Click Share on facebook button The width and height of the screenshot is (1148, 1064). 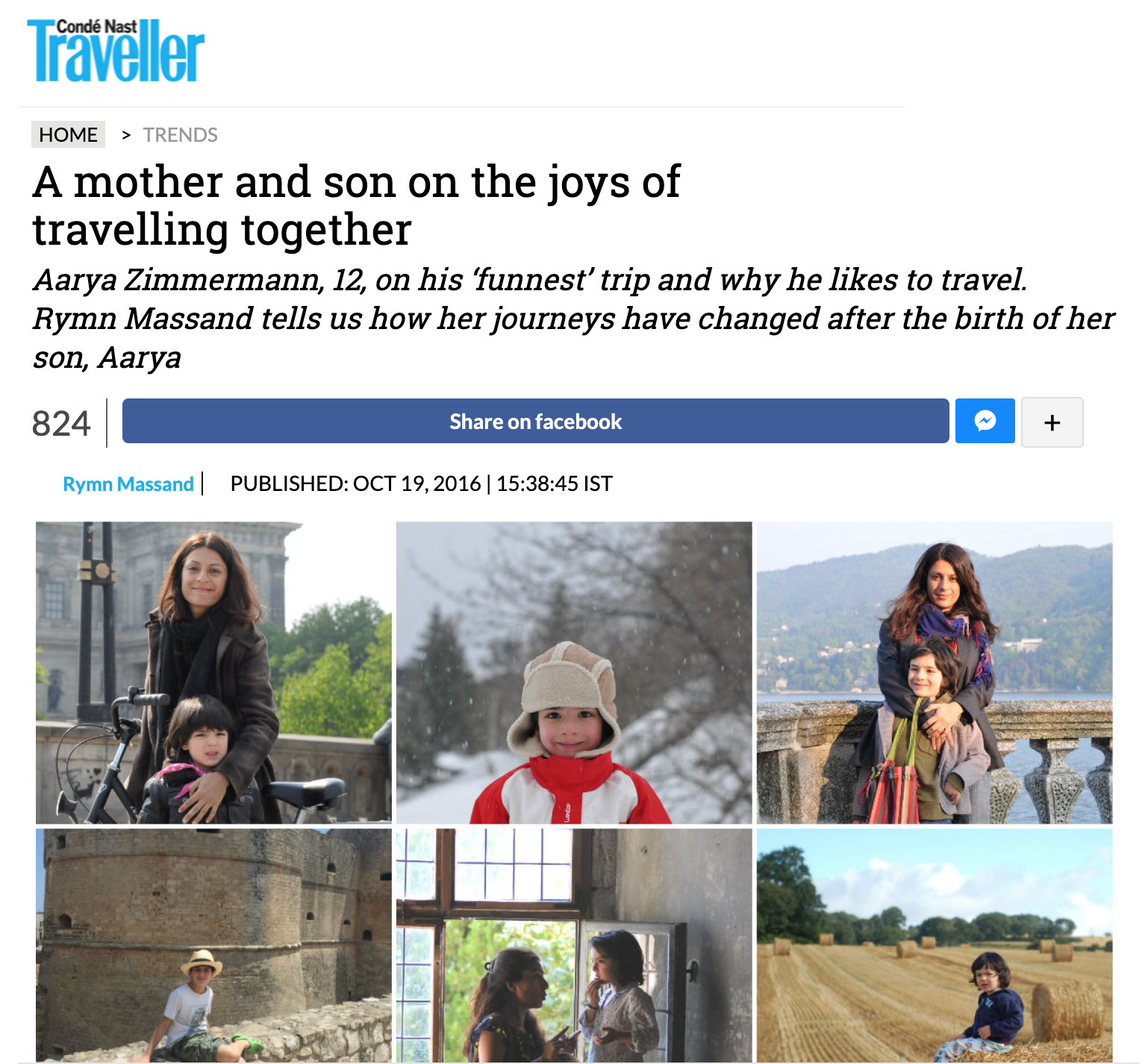[535, 421]
